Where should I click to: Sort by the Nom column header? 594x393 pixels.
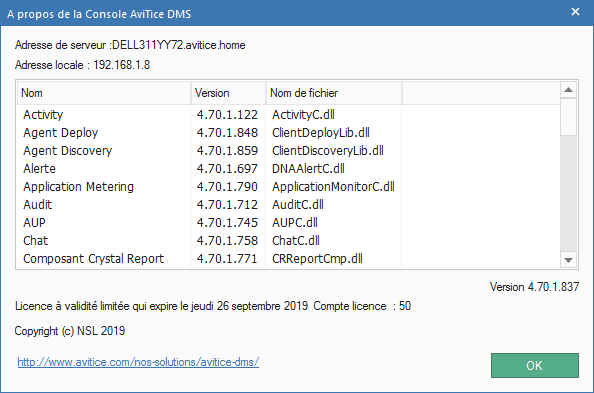point(103,93)
